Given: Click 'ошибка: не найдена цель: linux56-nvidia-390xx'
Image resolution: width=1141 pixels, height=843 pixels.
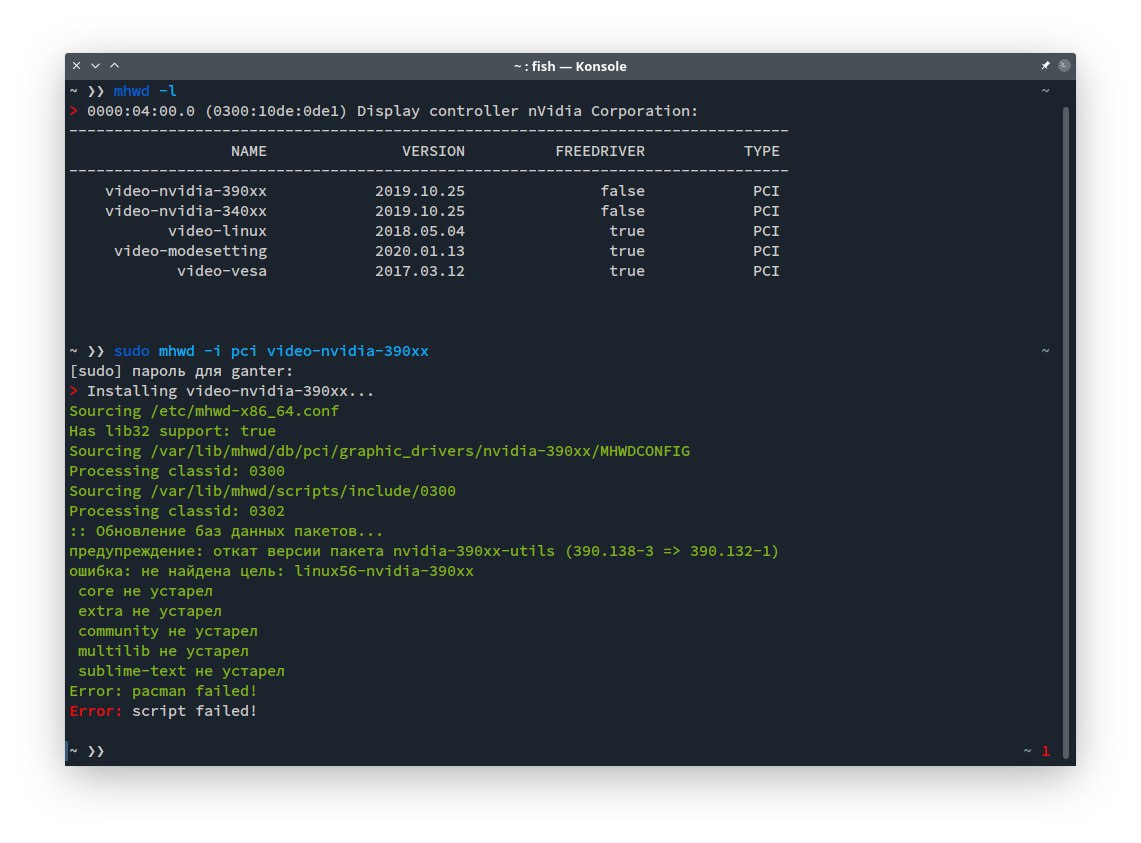Looking at the screenshot, I should pos(271,571).
